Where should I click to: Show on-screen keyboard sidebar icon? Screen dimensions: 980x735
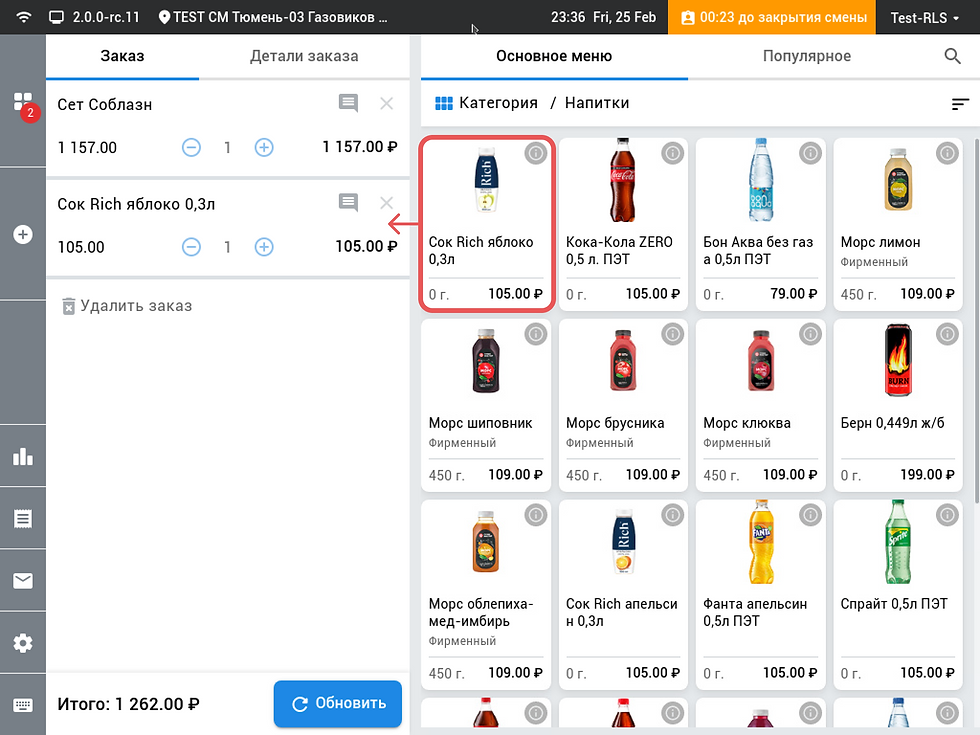tap(23, 706)
